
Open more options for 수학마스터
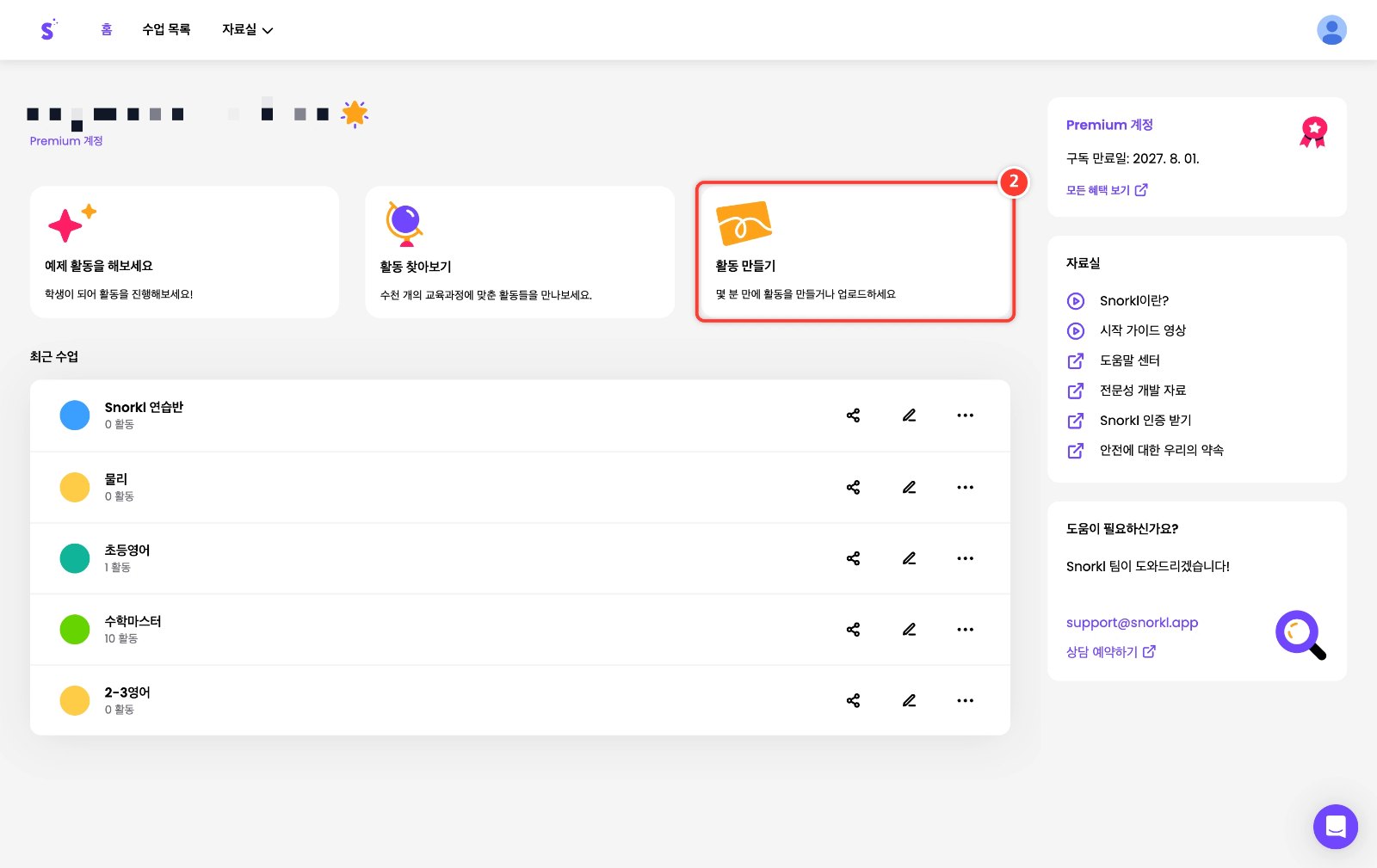[966, 630]
